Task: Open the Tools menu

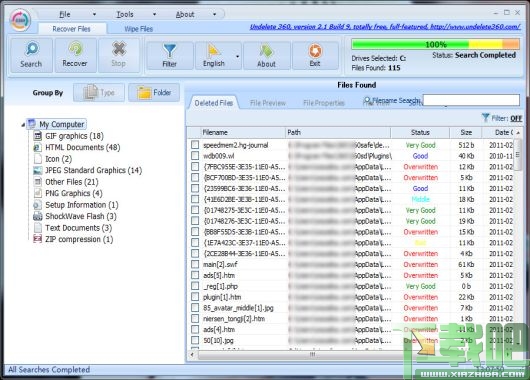Action: pos(125,15)
